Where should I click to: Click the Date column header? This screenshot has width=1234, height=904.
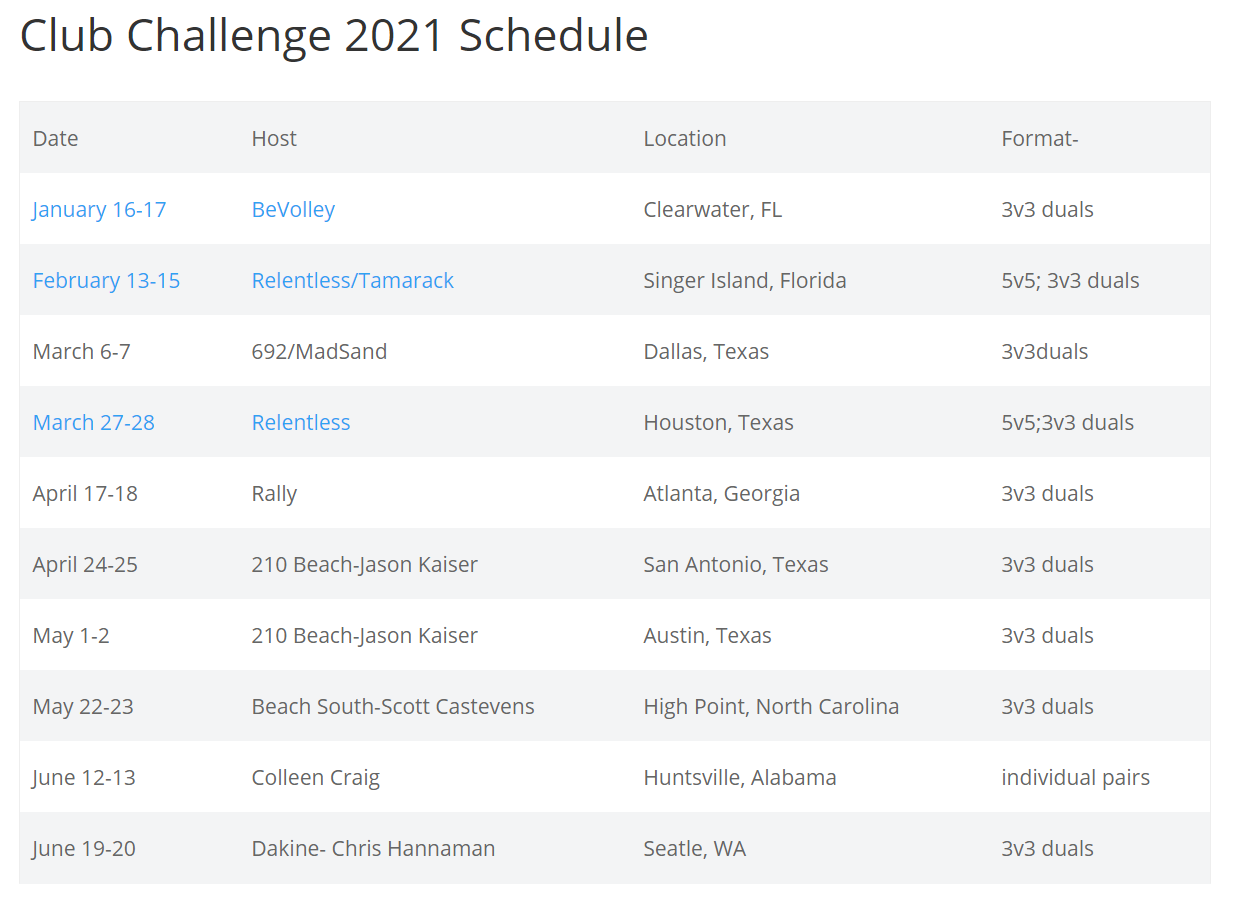coord(55,138)
